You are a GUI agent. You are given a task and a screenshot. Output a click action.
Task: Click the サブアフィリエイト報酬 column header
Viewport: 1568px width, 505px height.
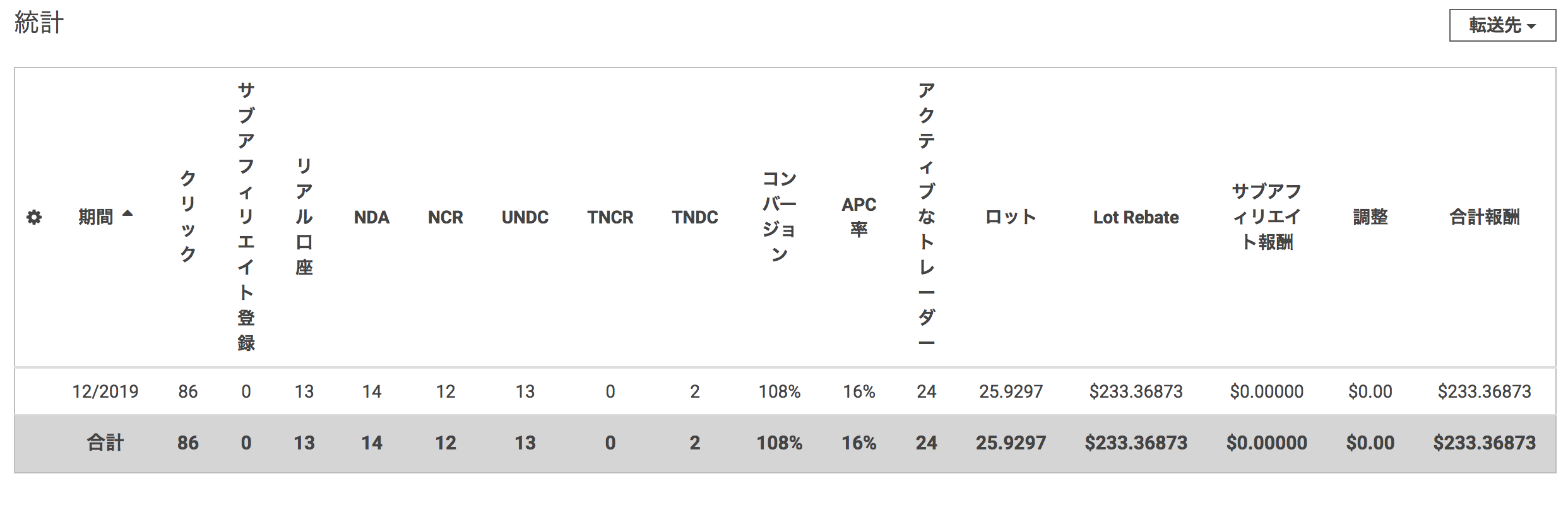point(1266,217)
